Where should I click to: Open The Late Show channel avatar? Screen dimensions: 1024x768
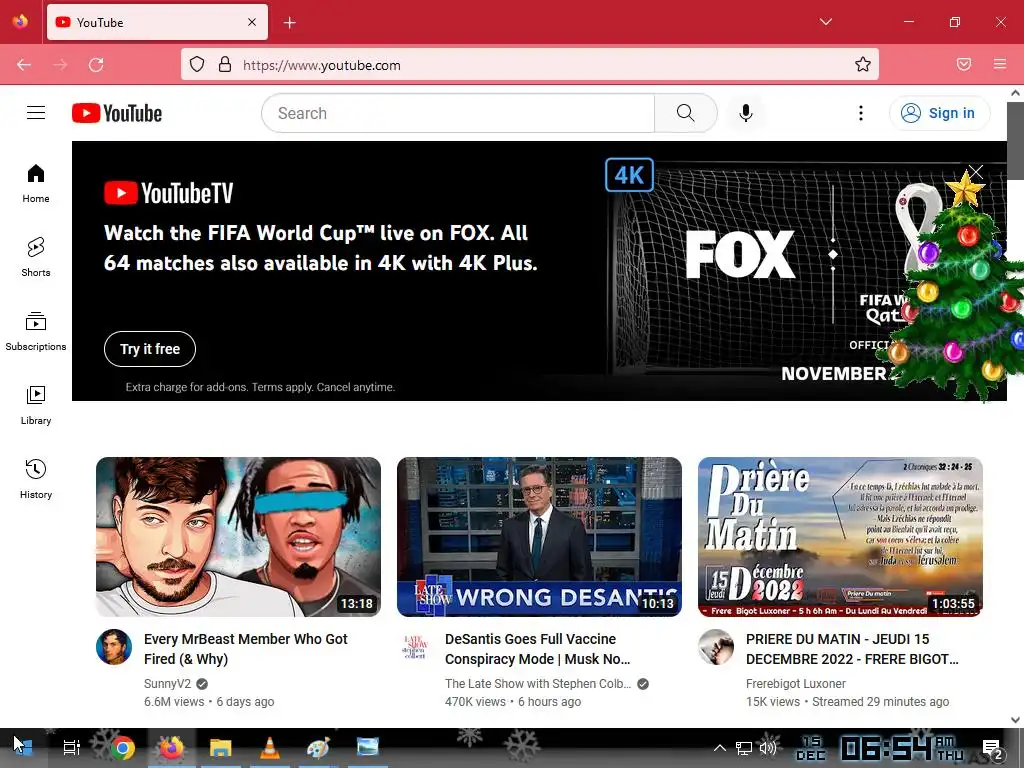(415, 647)
